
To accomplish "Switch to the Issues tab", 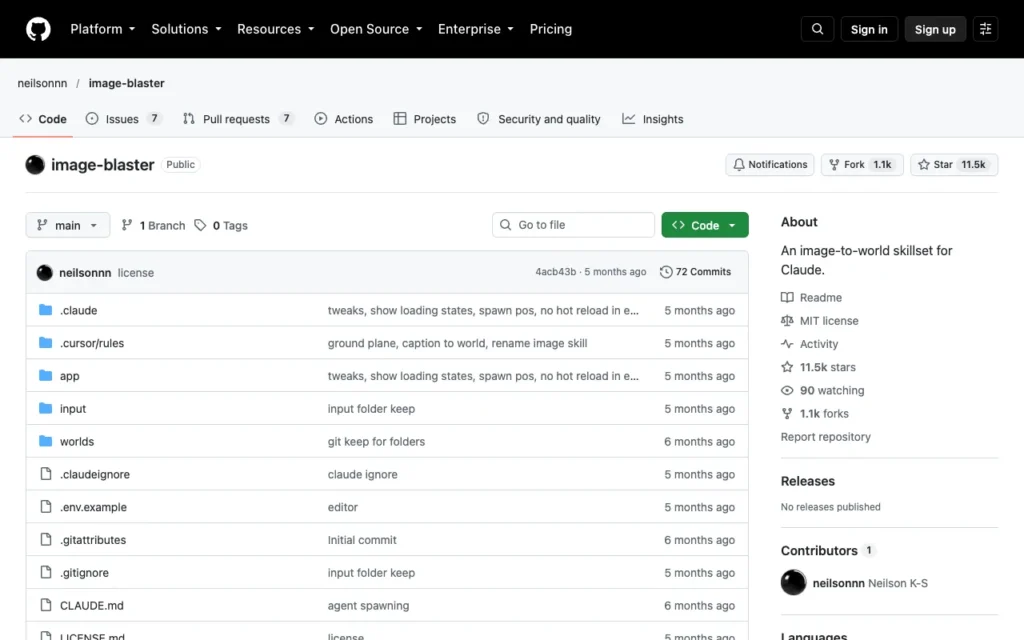I will tap(123, 119).
